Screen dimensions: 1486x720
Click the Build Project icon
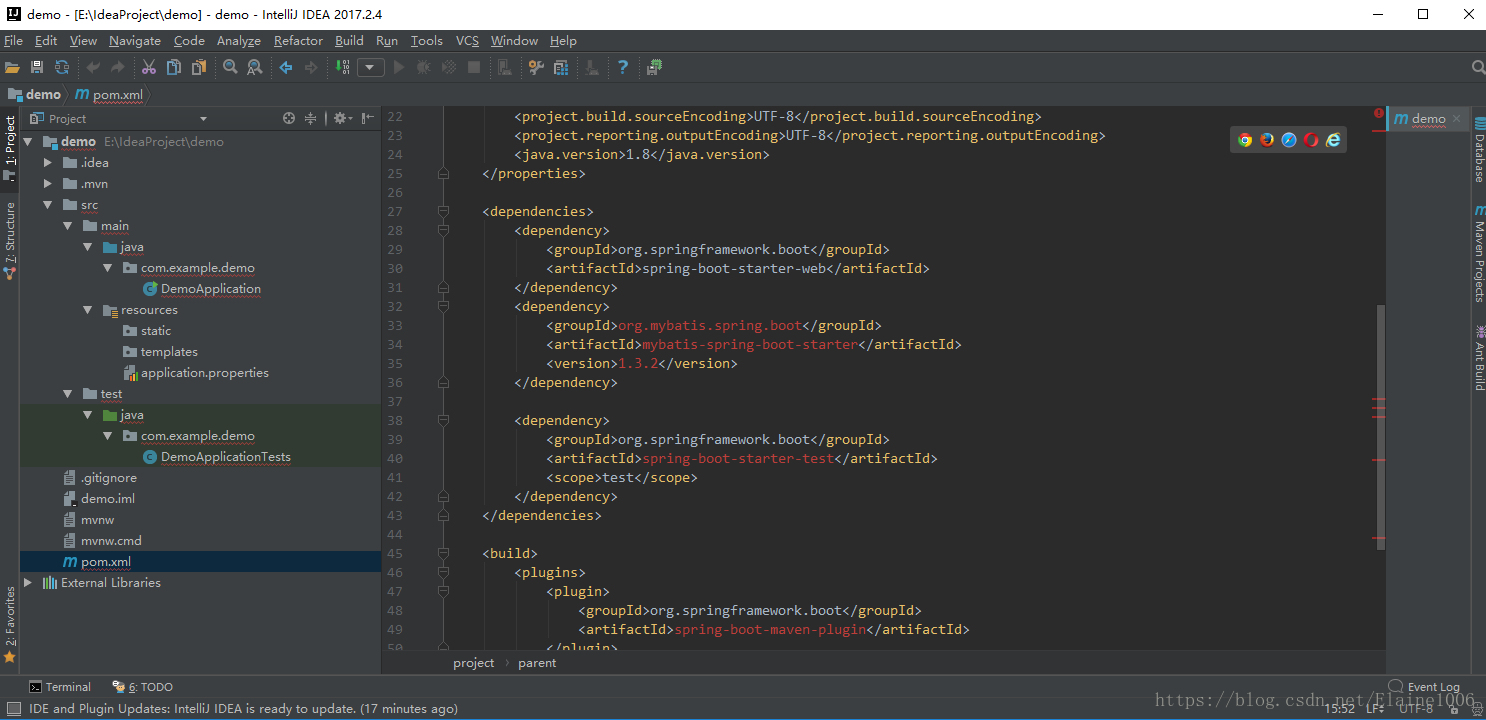click(x=343, y=67)
